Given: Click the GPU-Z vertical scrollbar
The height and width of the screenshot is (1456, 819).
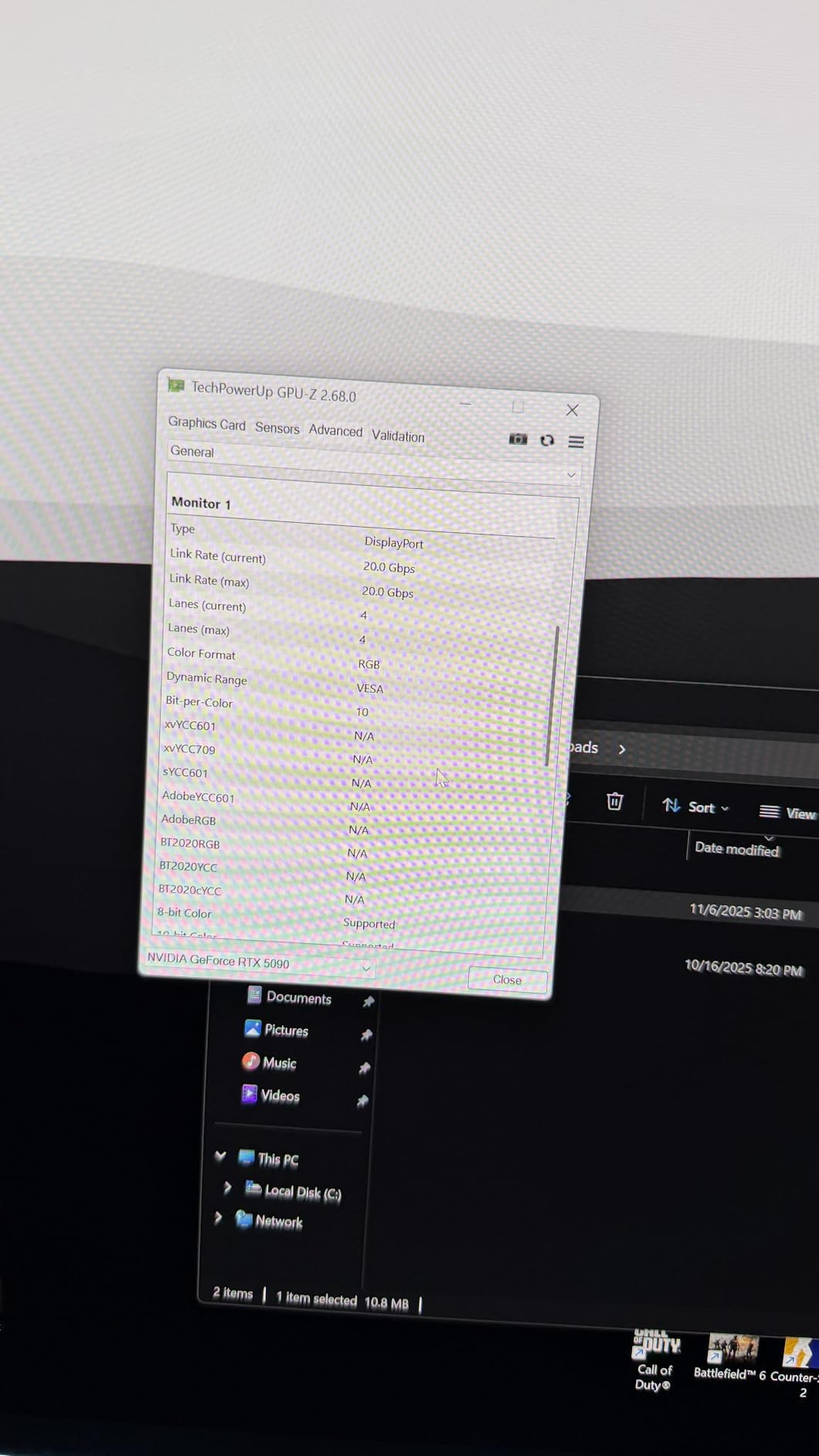Looking at the screenshot, I should click(552, 695).
